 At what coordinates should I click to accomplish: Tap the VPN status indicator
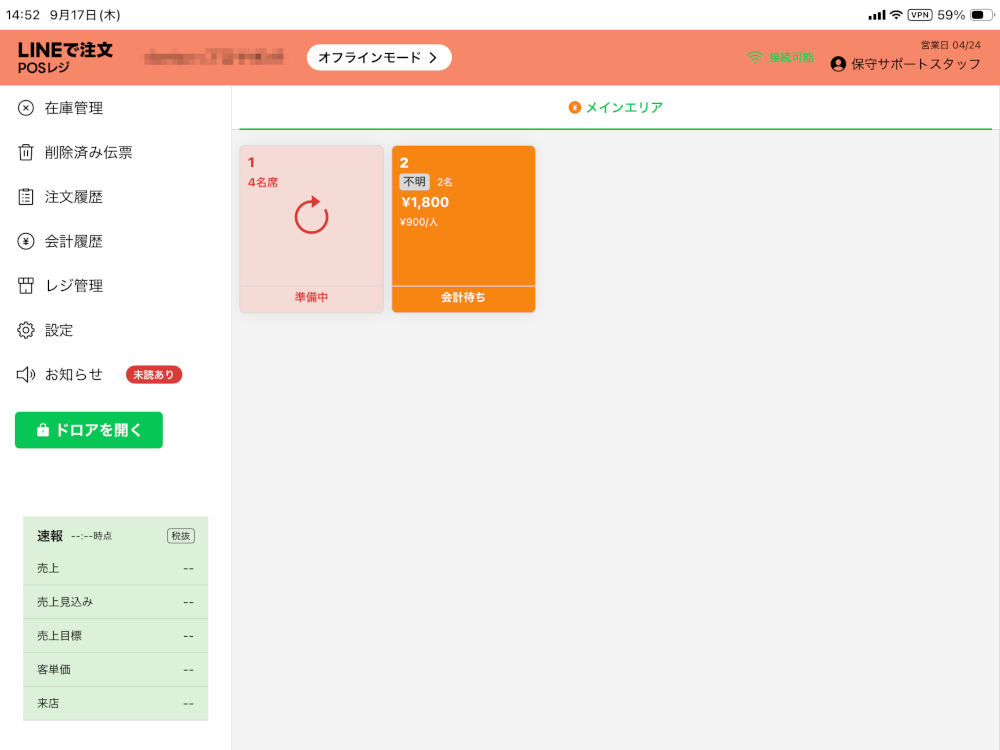pos(920,15)
